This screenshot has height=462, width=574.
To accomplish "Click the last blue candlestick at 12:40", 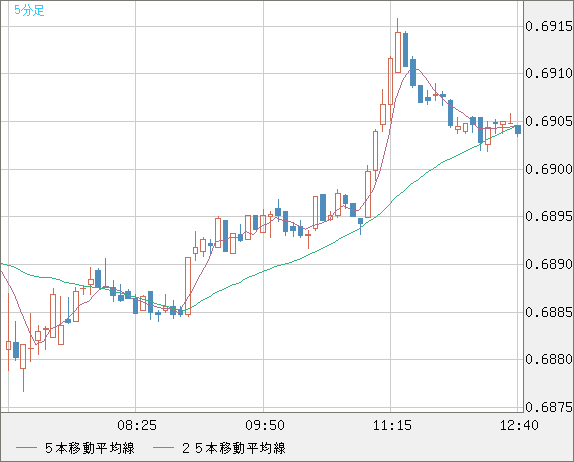I will click(518, 130).
